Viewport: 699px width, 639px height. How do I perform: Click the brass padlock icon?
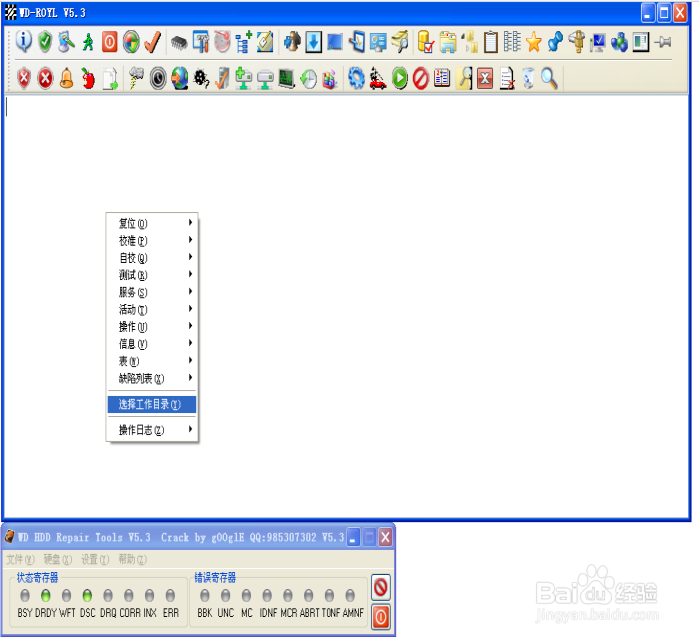point(577,42)
